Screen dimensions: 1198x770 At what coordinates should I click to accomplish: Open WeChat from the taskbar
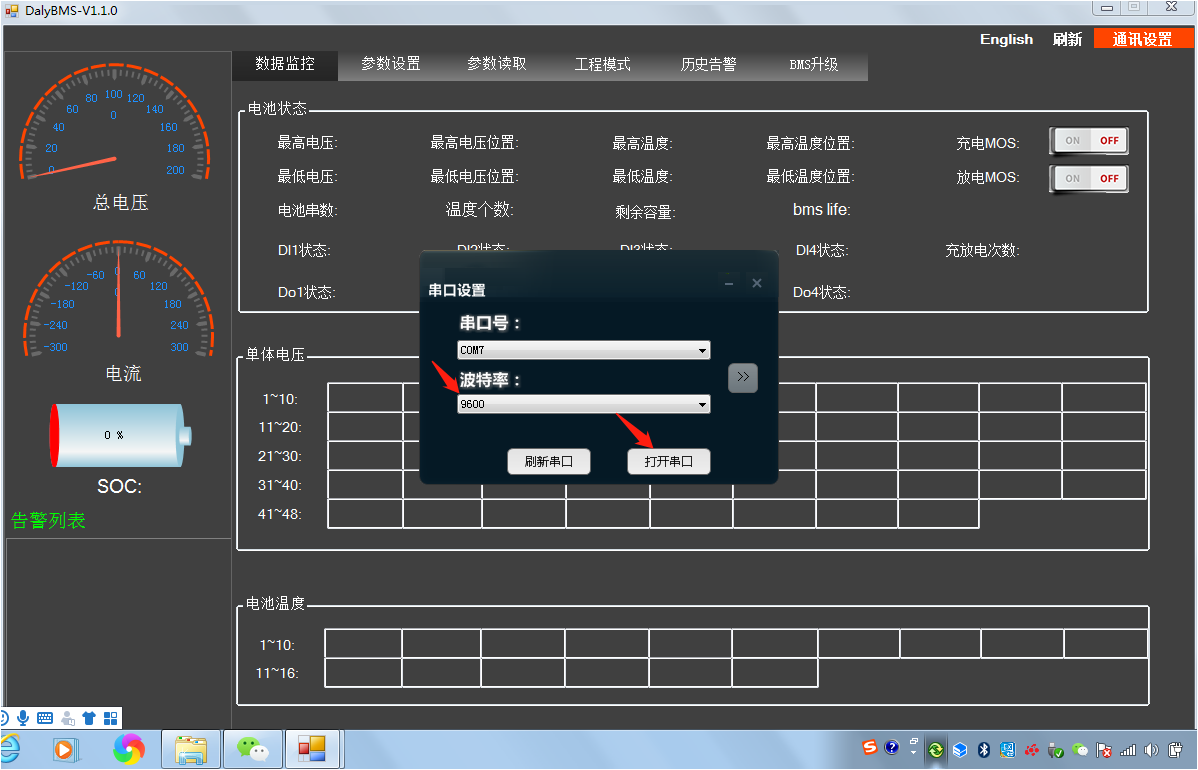253,749
